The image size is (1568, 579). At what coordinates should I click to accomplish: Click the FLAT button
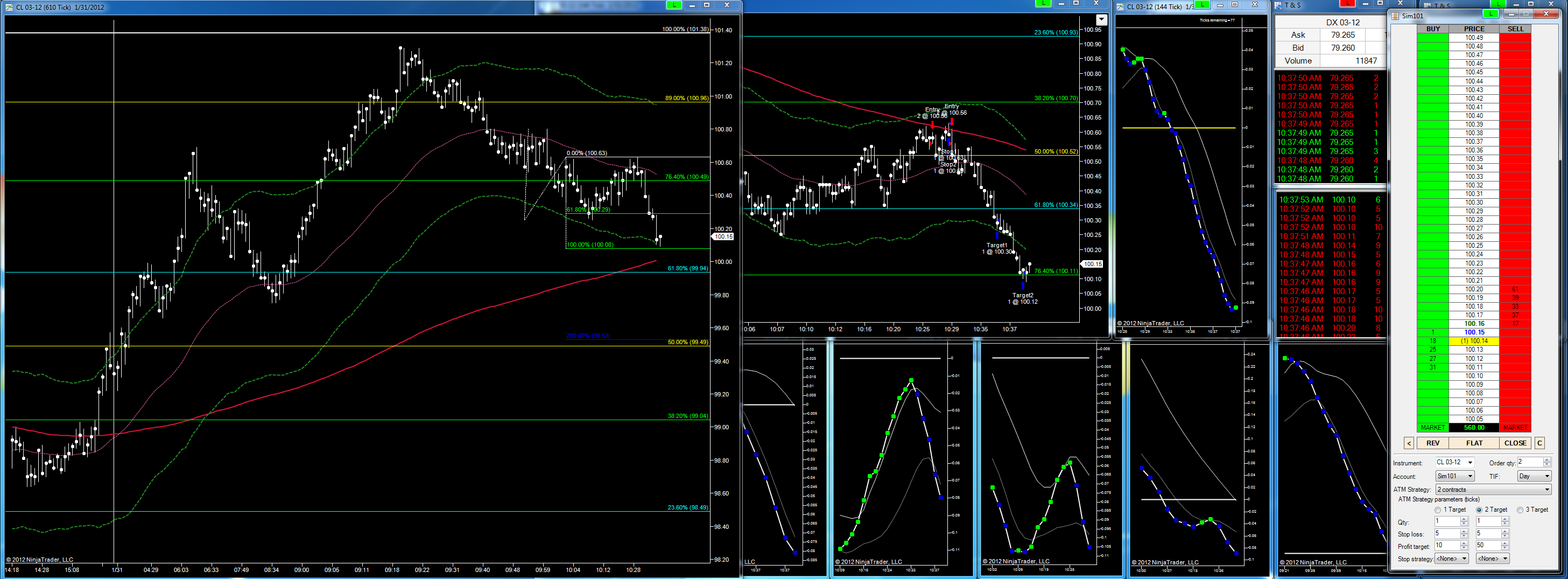coord(1474,443)
